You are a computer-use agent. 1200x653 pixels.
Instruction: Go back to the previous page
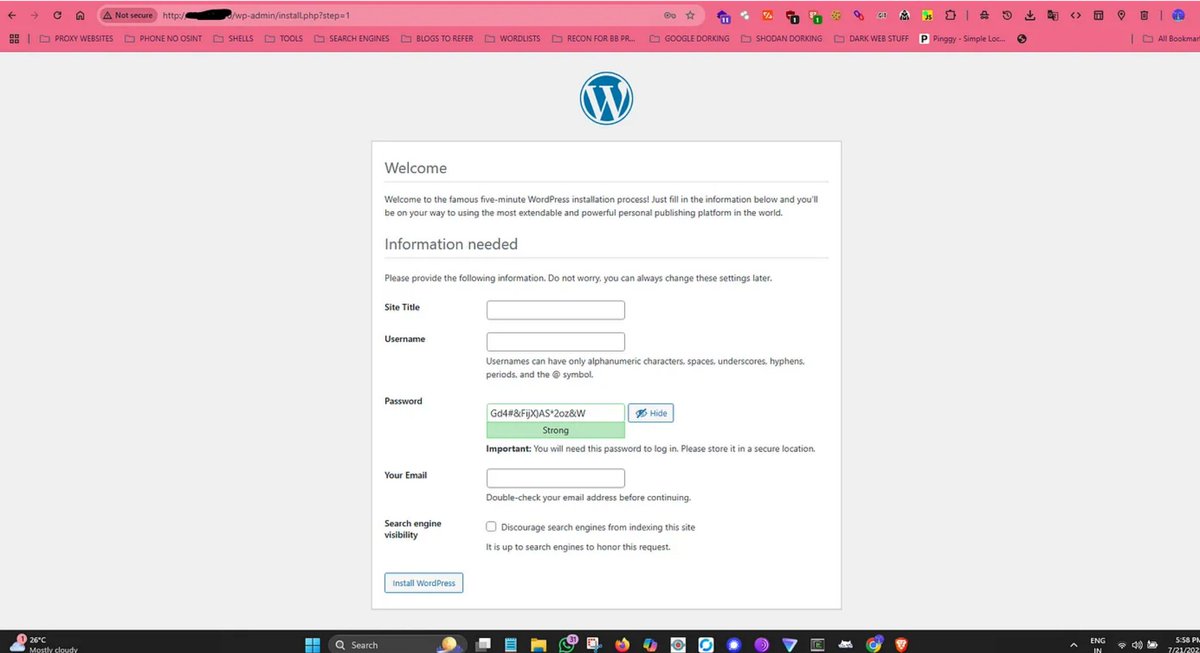pos(12,15)
